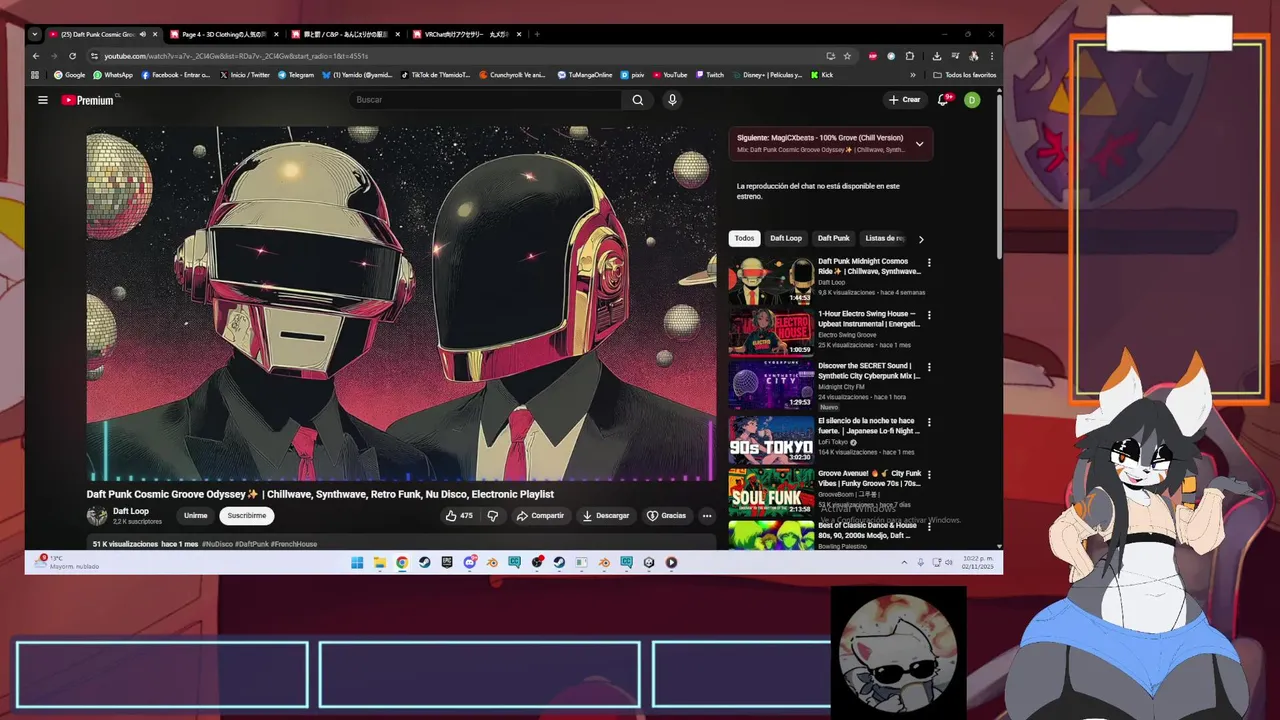Bookmark this page with the star
This screenshot has height=720, width=1280.
click(847, 56)
